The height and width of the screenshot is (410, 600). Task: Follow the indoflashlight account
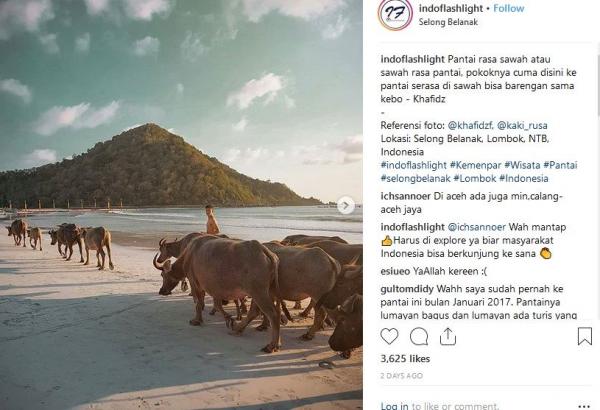click(x=508, y=8)
